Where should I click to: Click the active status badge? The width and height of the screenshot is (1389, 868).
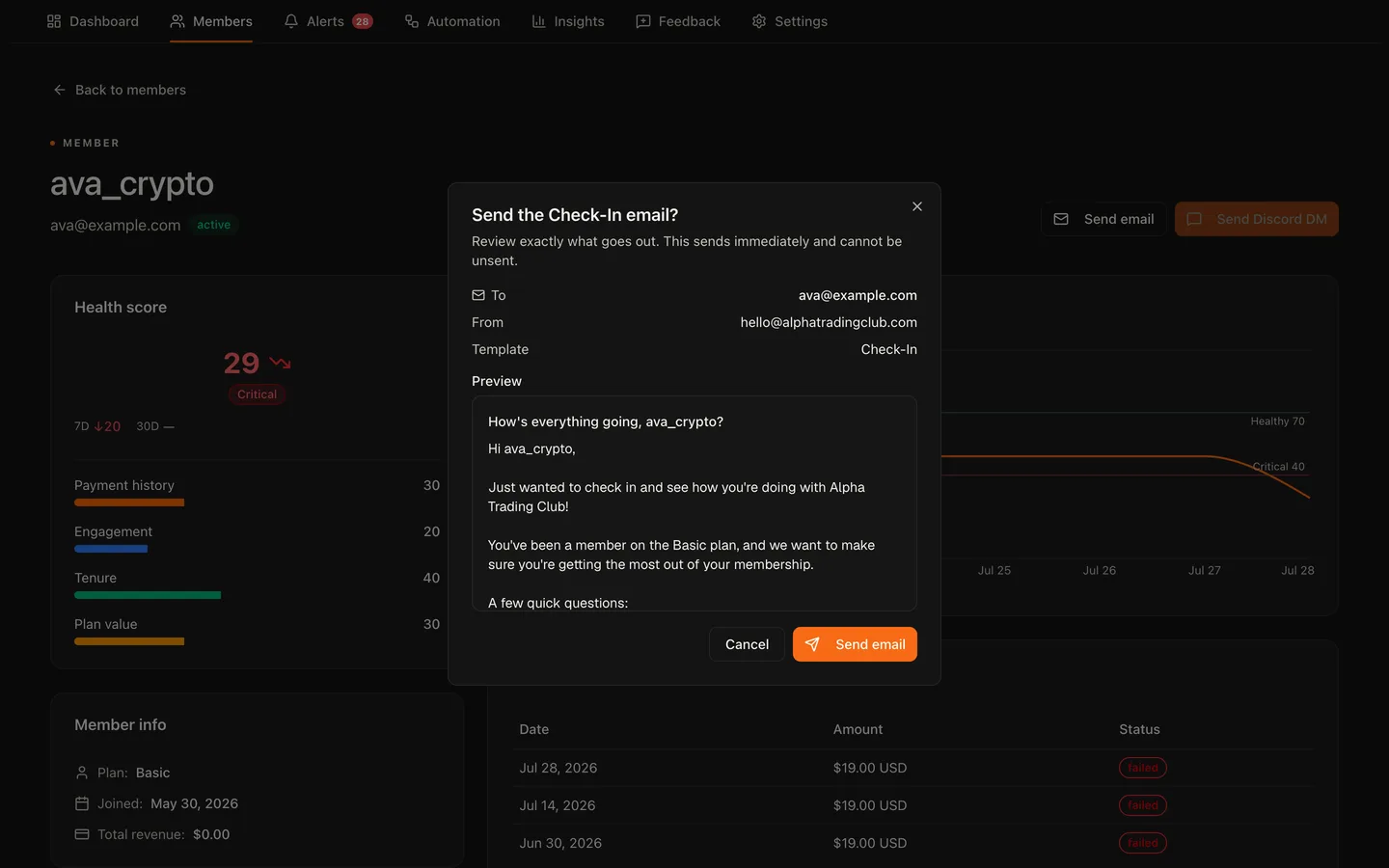(x=214, y=225)
